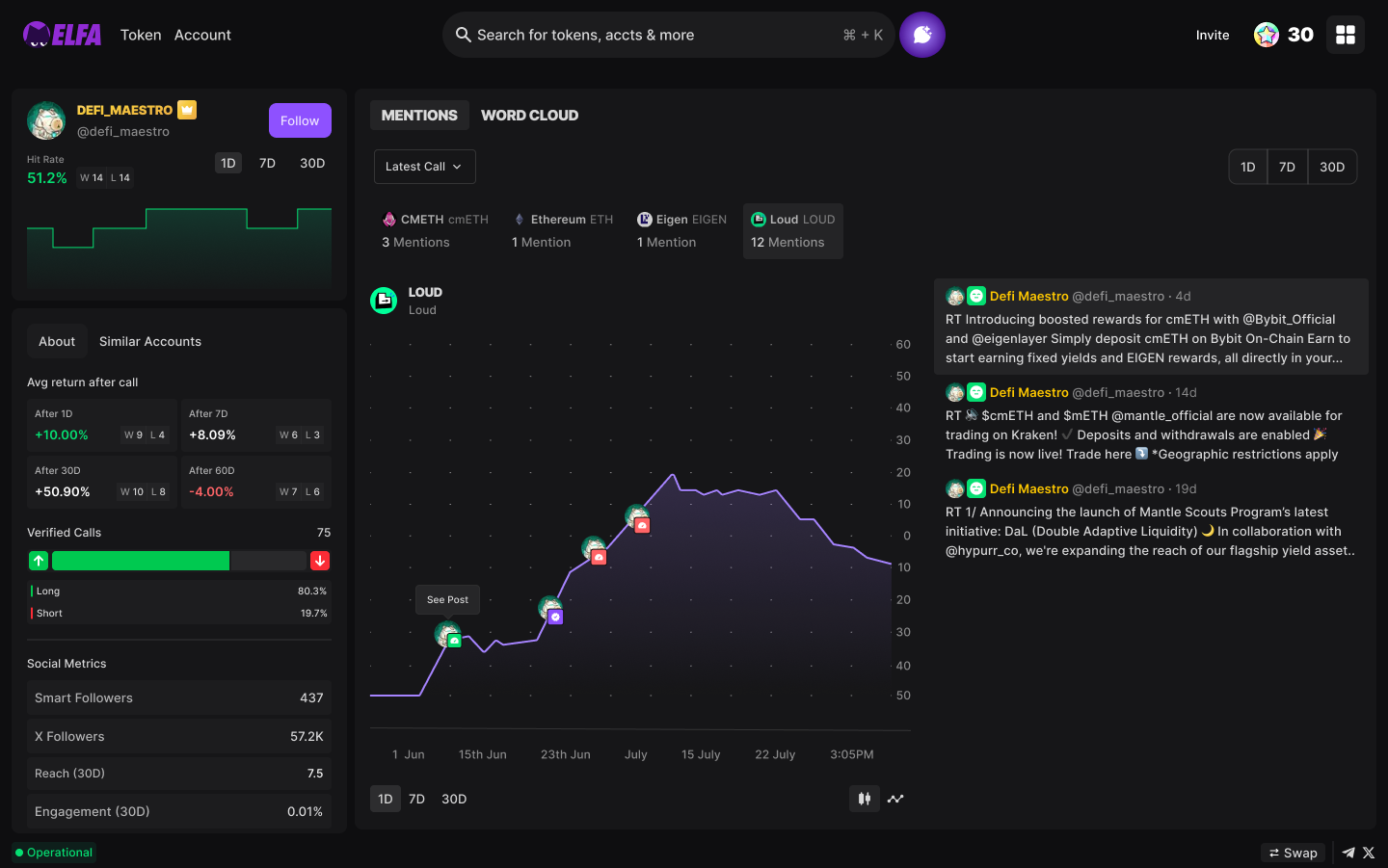This screenshot has height=868, width=1388.
Task: Click the search magnifier icon
Action: (463, 35)
